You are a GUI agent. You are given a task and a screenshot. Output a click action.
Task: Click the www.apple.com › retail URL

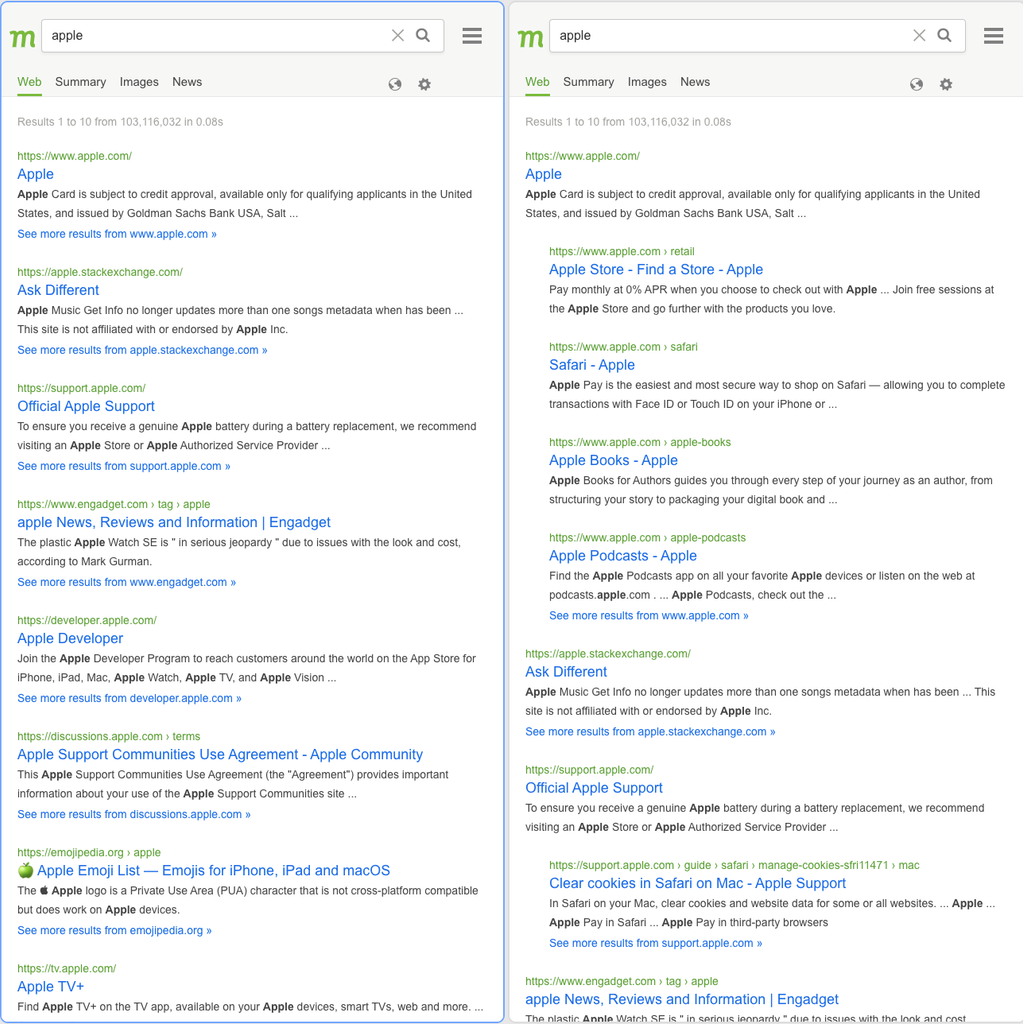622,252
